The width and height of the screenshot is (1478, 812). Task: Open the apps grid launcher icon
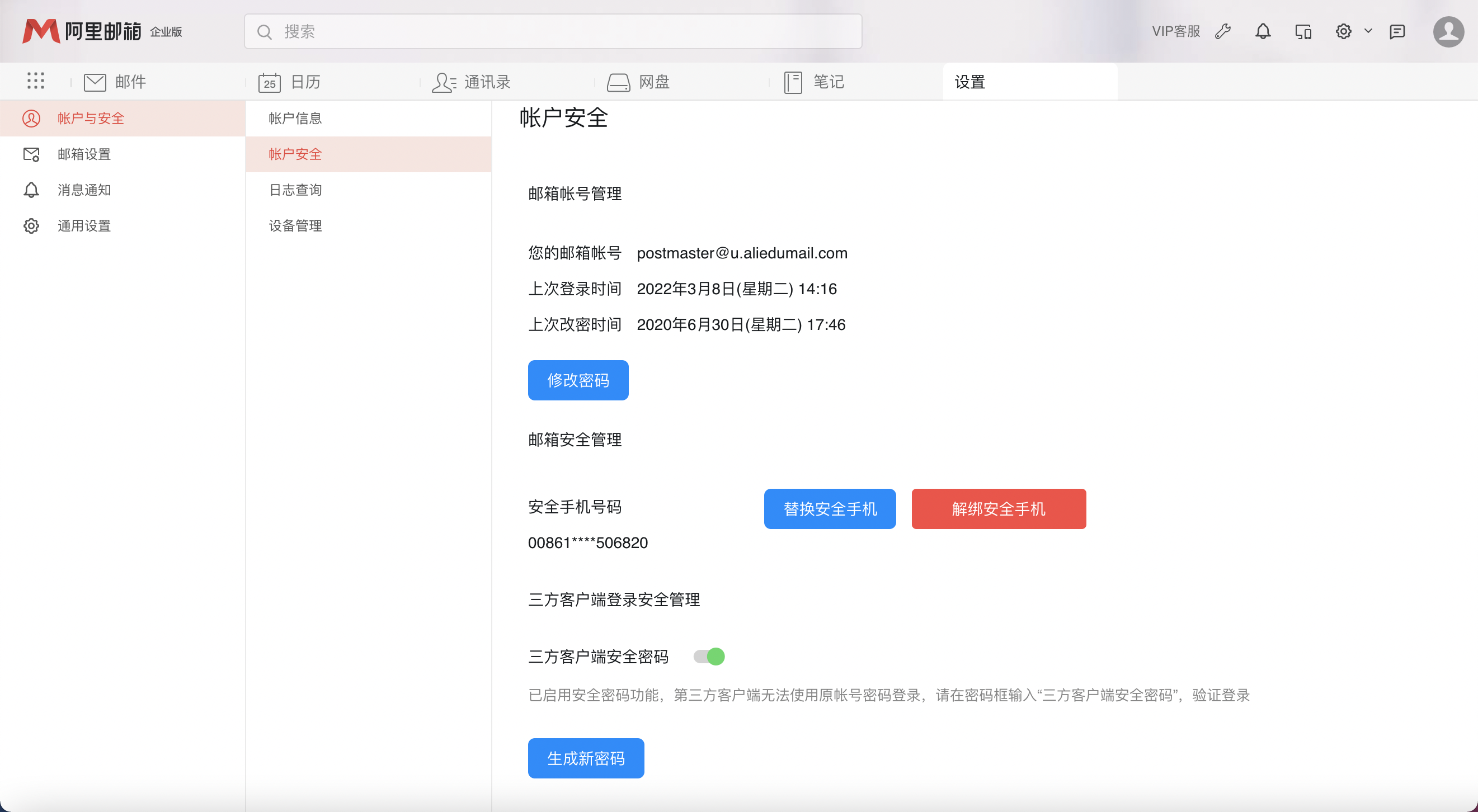36,81
